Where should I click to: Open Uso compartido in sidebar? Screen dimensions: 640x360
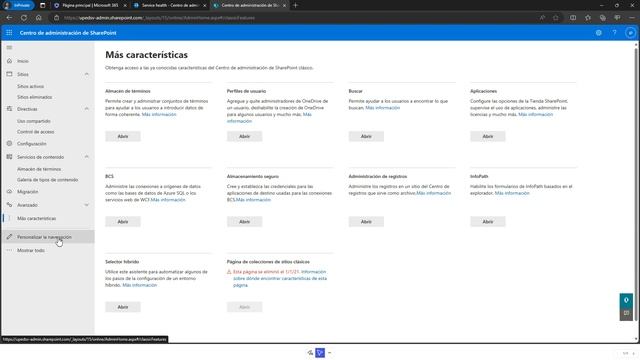point(34,121)
